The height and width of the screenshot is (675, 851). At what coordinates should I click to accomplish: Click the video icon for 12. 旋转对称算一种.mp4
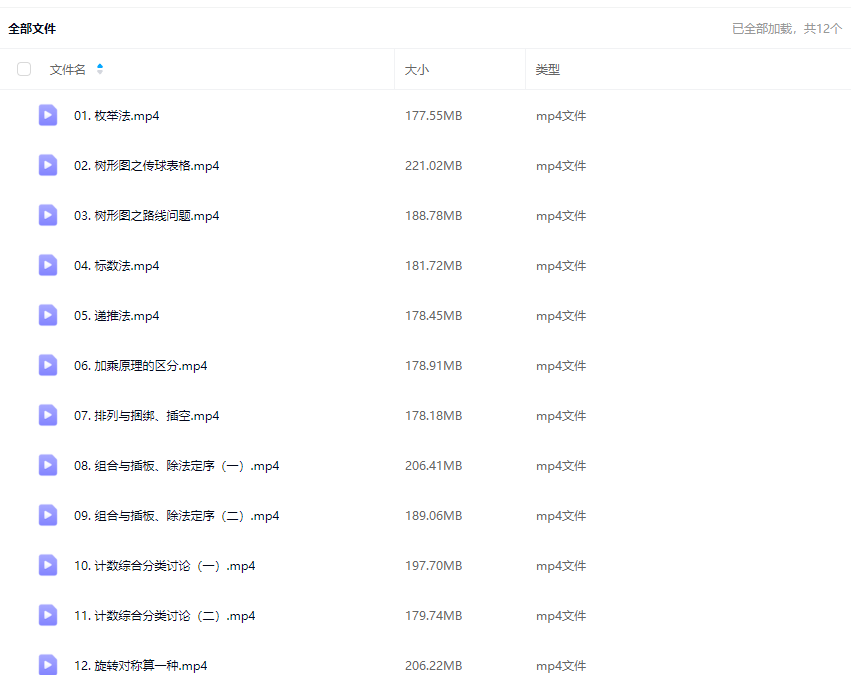[48, 664]
